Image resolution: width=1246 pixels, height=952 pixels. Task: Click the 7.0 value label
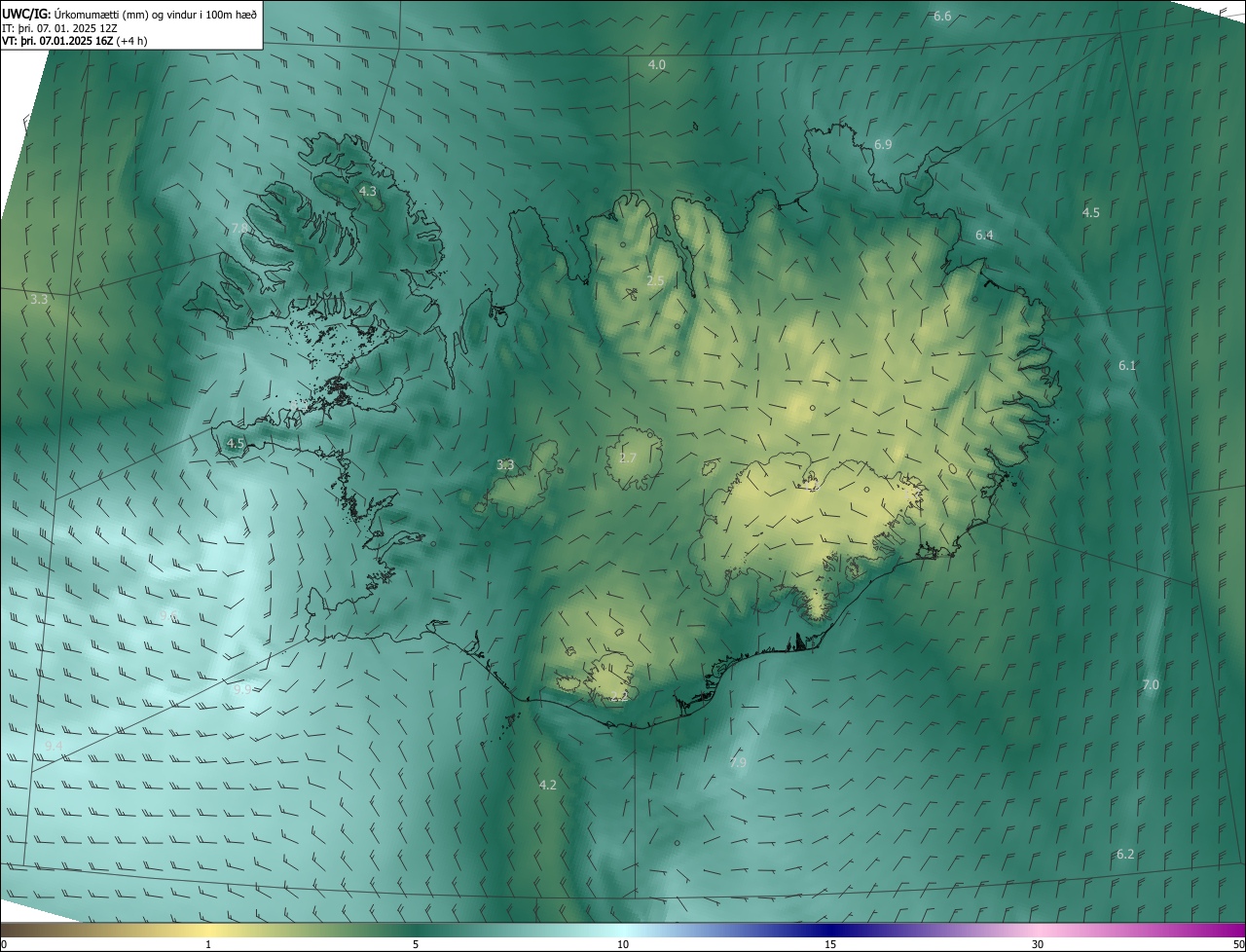pyautogui.click(x=1151, y=685)
